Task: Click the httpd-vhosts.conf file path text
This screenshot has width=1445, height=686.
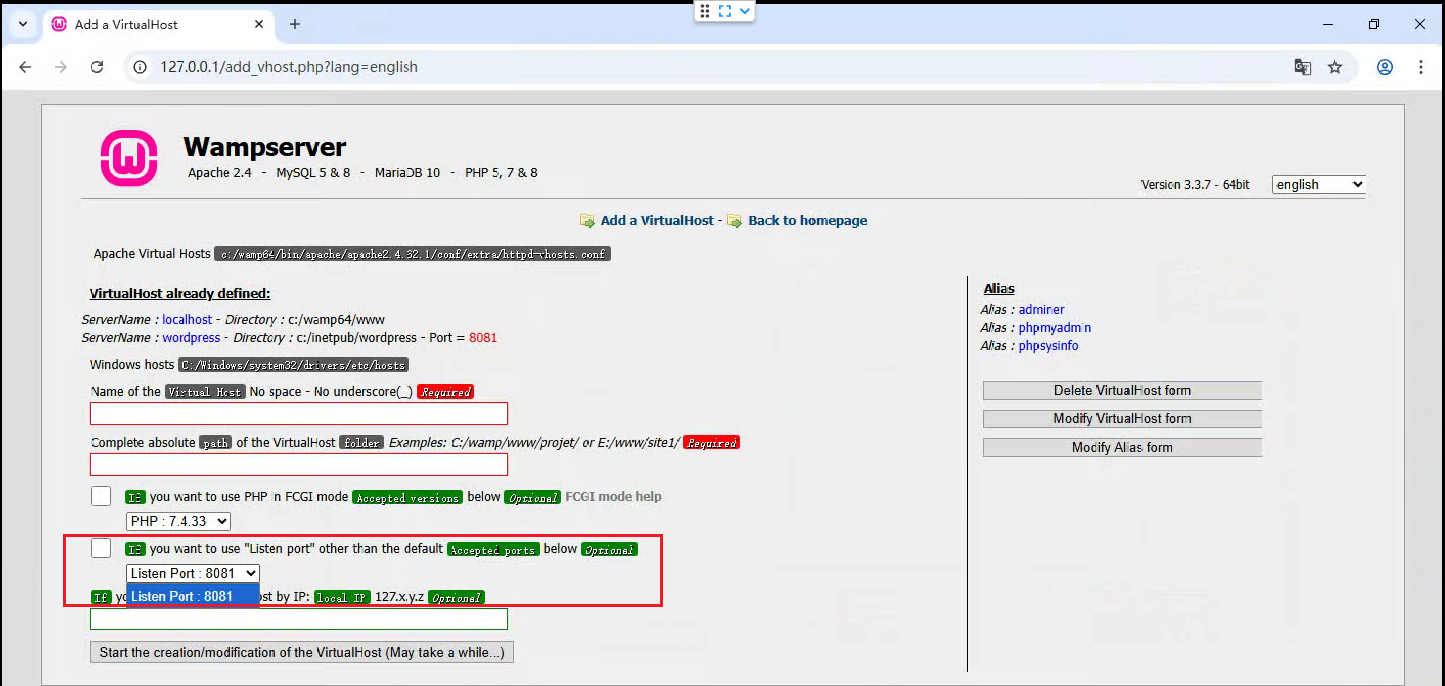Action: click(412, 254)
